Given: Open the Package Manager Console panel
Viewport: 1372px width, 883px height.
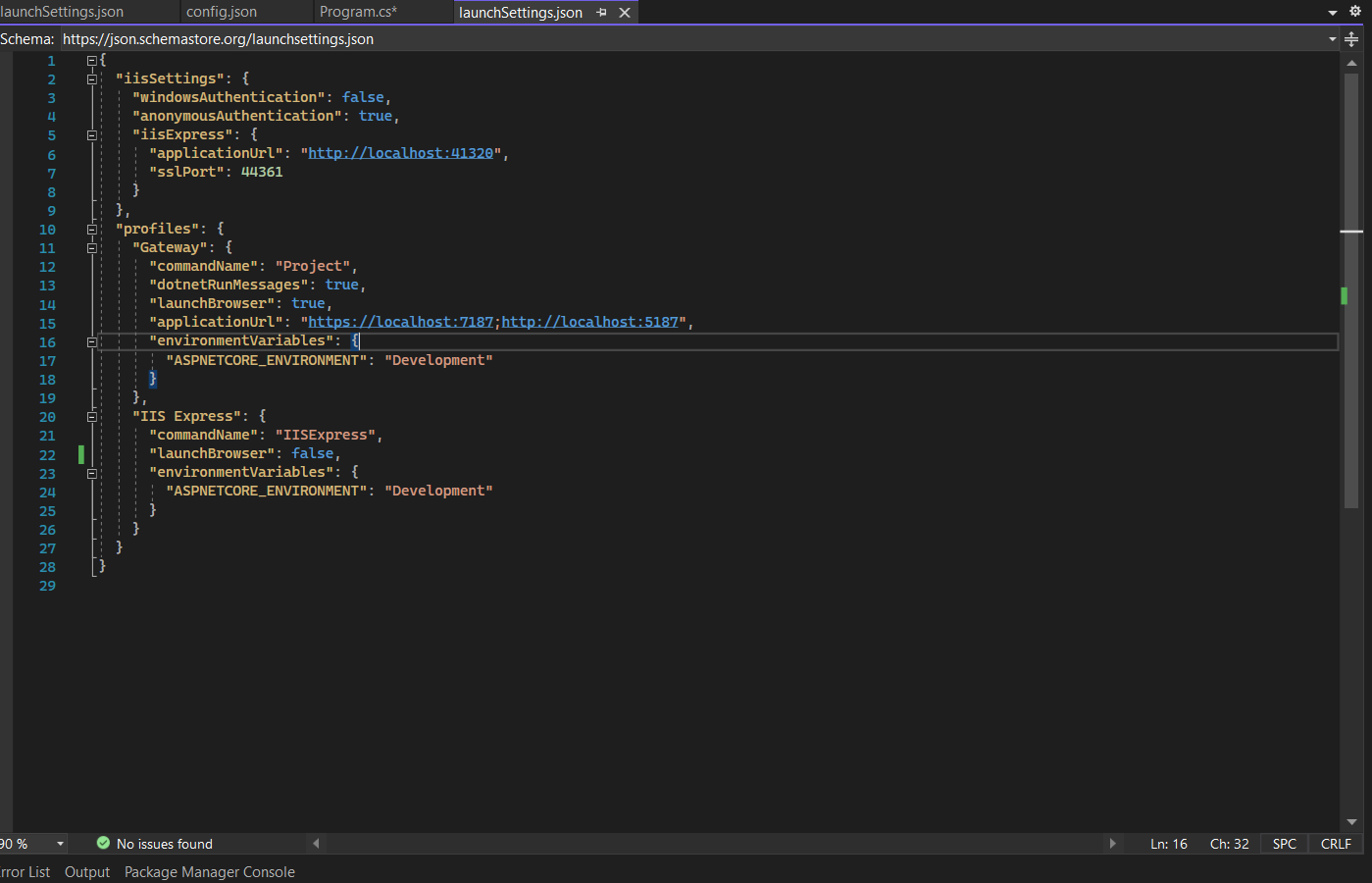Looking at the screenshot, I should 209,871.
